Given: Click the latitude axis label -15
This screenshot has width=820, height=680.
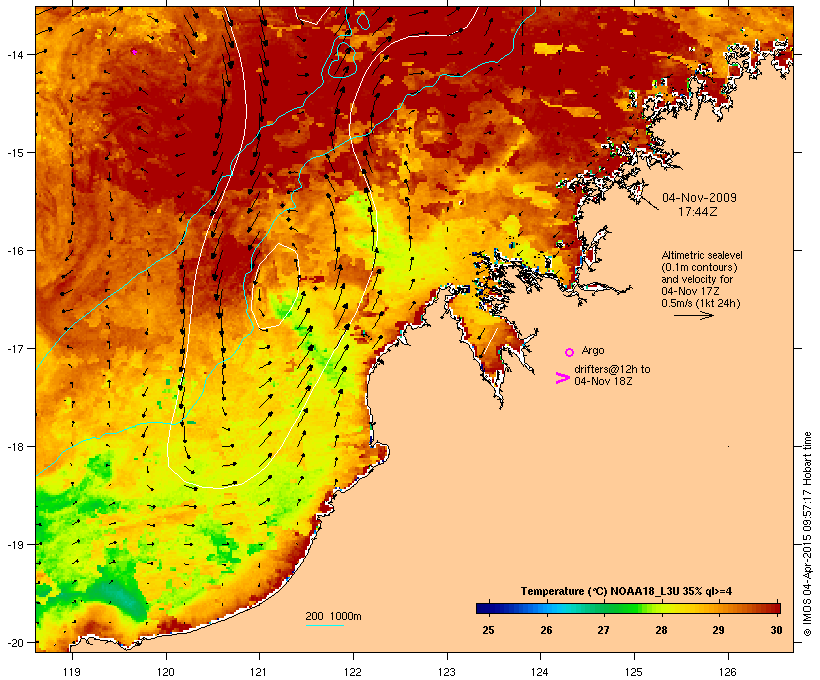Looking at the screenshot, I should (14, 153).
